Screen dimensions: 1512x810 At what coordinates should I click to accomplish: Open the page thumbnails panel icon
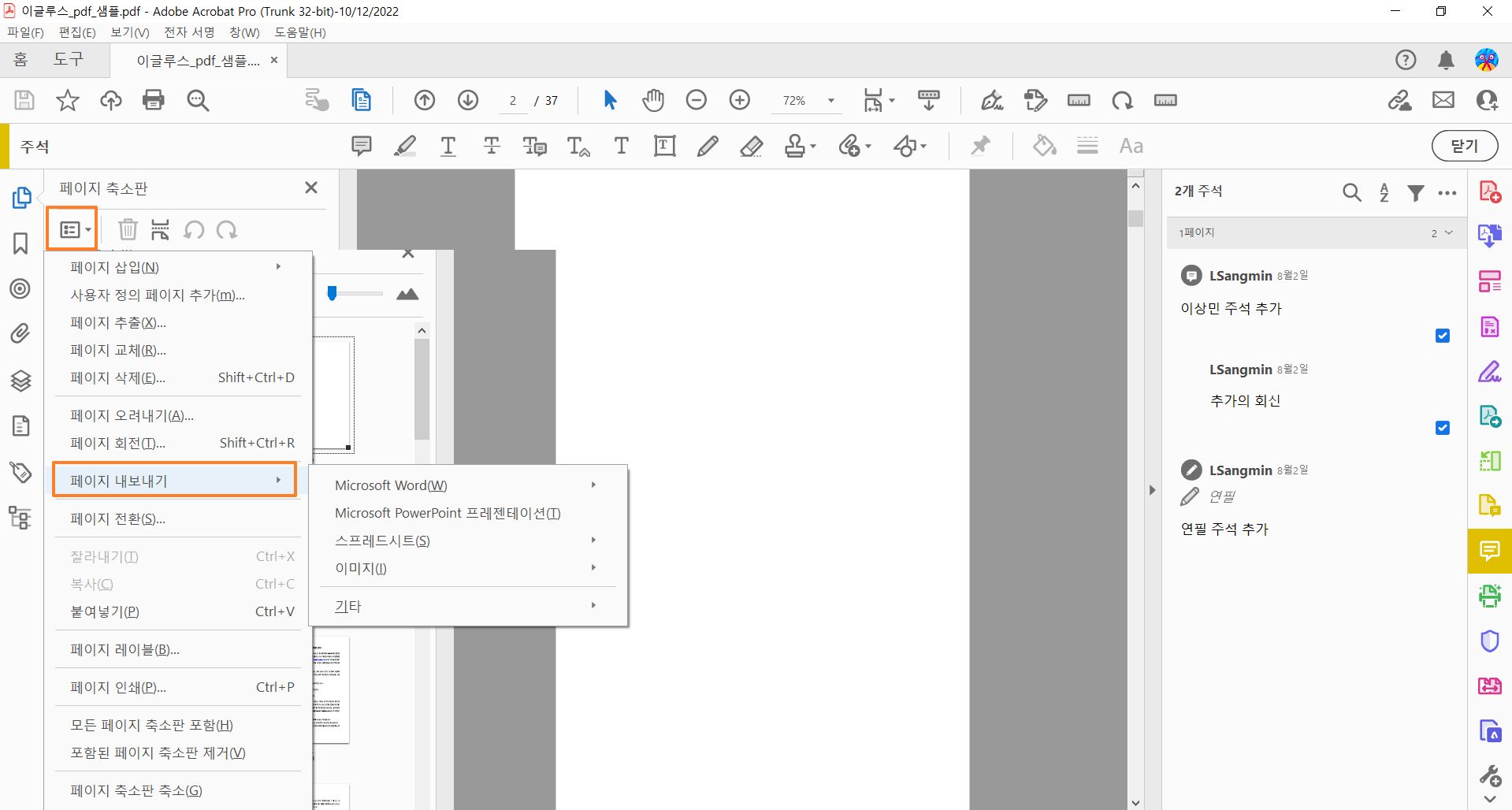pyautogui.click(x=21, y=198)
